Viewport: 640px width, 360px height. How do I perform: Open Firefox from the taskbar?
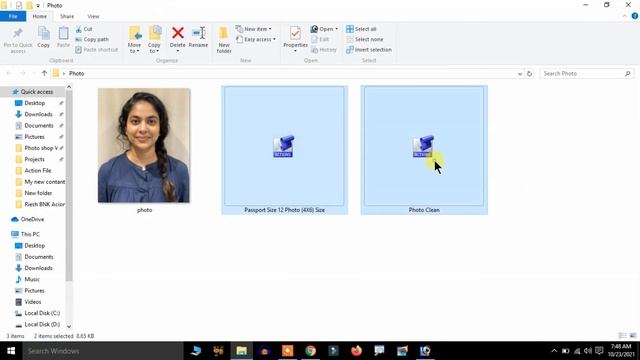tap(356, 351)
